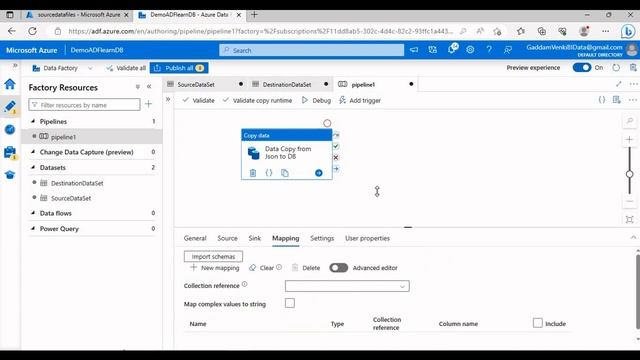Click the failure X output on activity
640x360 pixels.
[336, 158]
